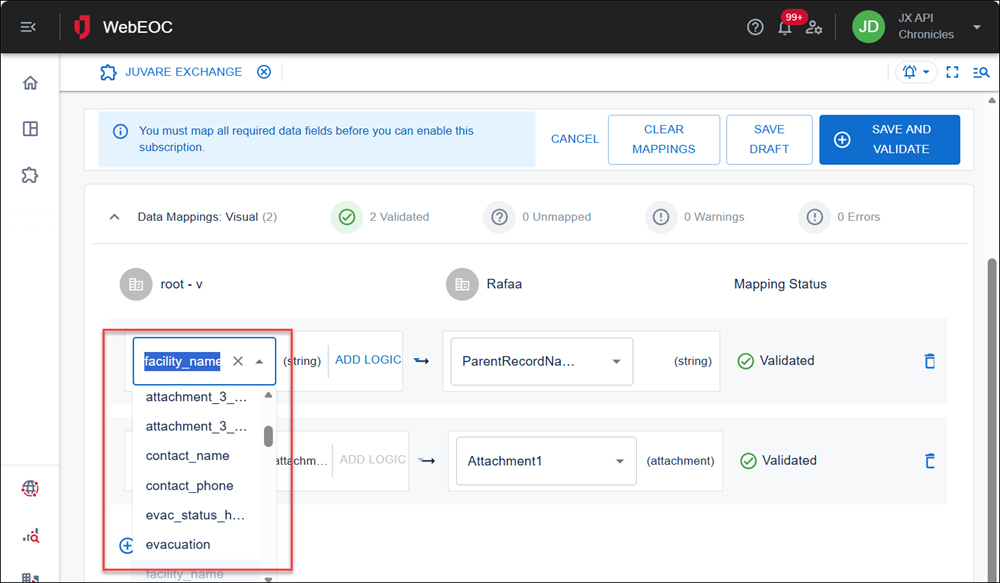Delete the Attachment1 mapping row
This screenshot has width=1000, height=583.
pos(930,461)
